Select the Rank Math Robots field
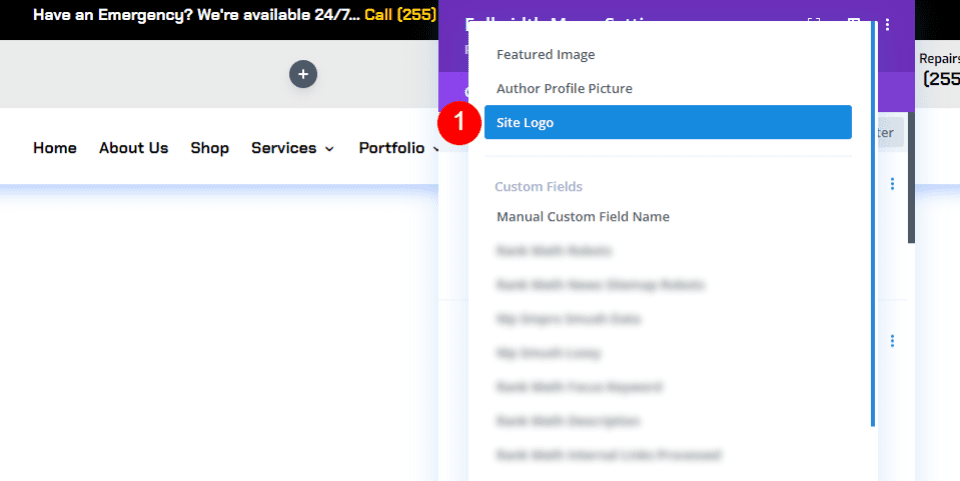This screenshot has width=960, height=481. tap(554, 251)
